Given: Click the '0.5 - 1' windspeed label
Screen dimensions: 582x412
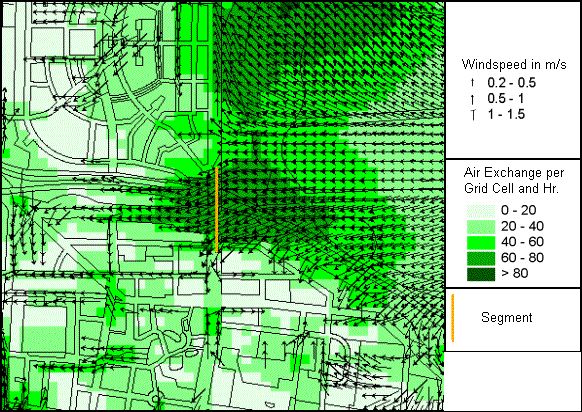Looking at the screenshot, I should click(x=506, y=99).
